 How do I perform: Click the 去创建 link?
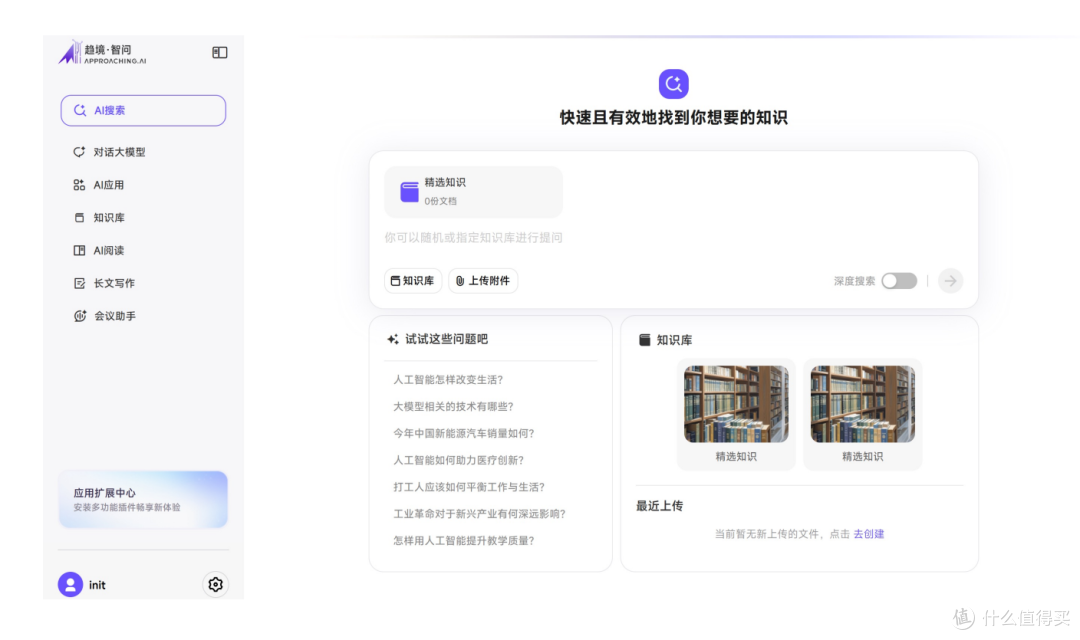pos(869,534)
